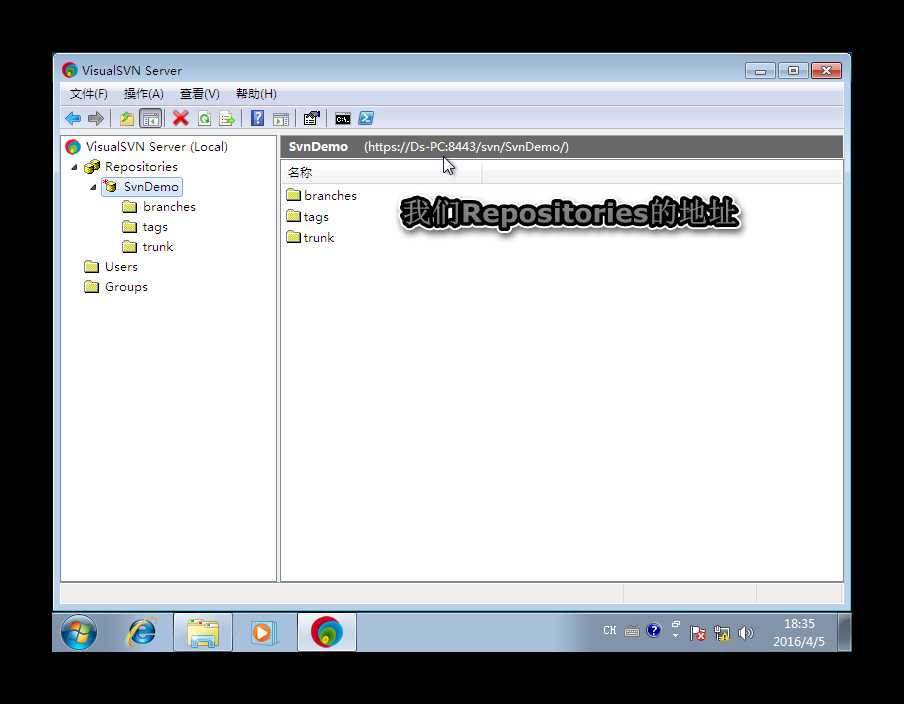Launch command prompt from the toolbar icon

click(342, 119)
